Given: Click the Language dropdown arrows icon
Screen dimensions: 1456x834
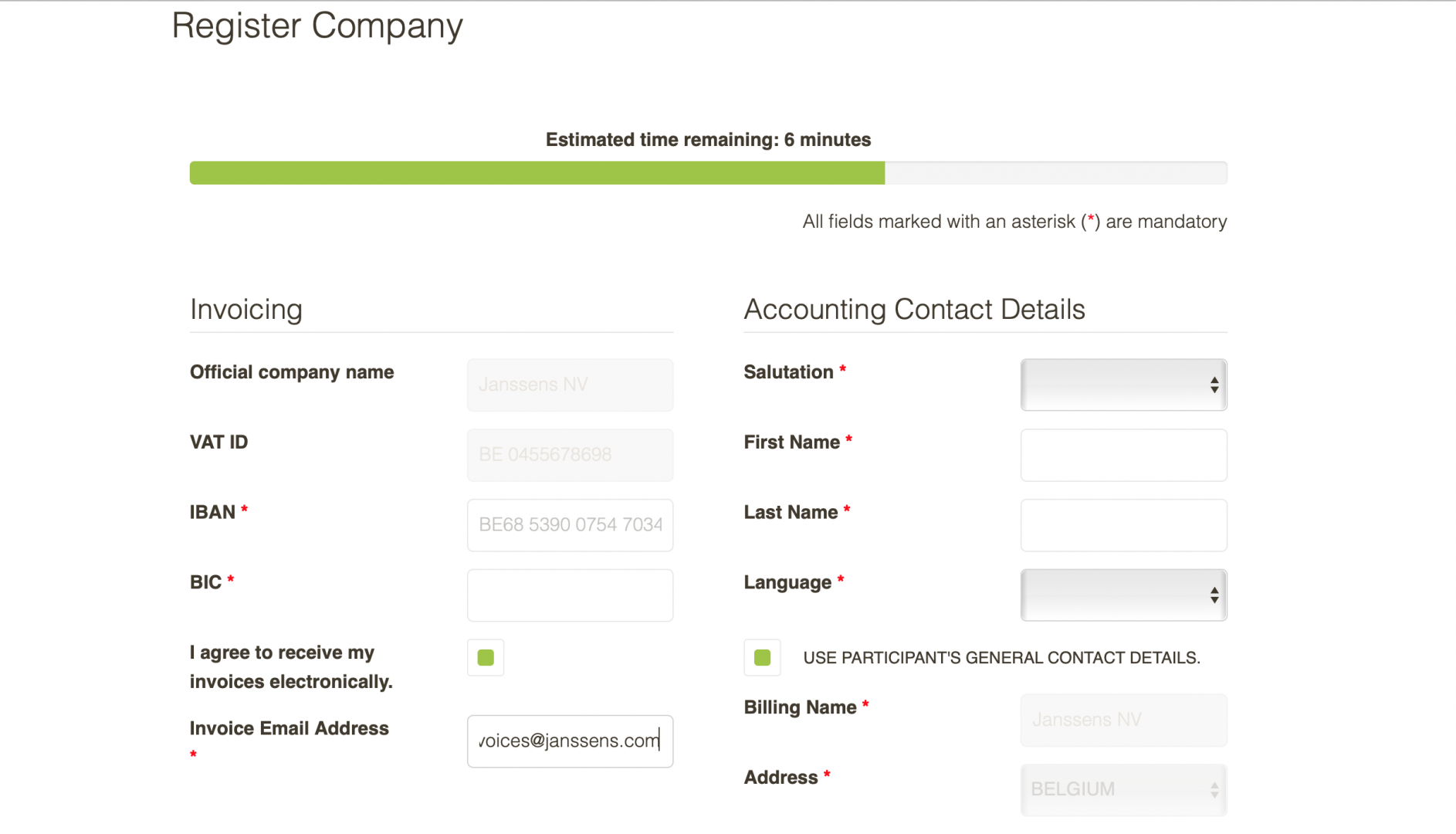Looking at the screenshot, I should pyautogui.click(x=1214, y=595).
